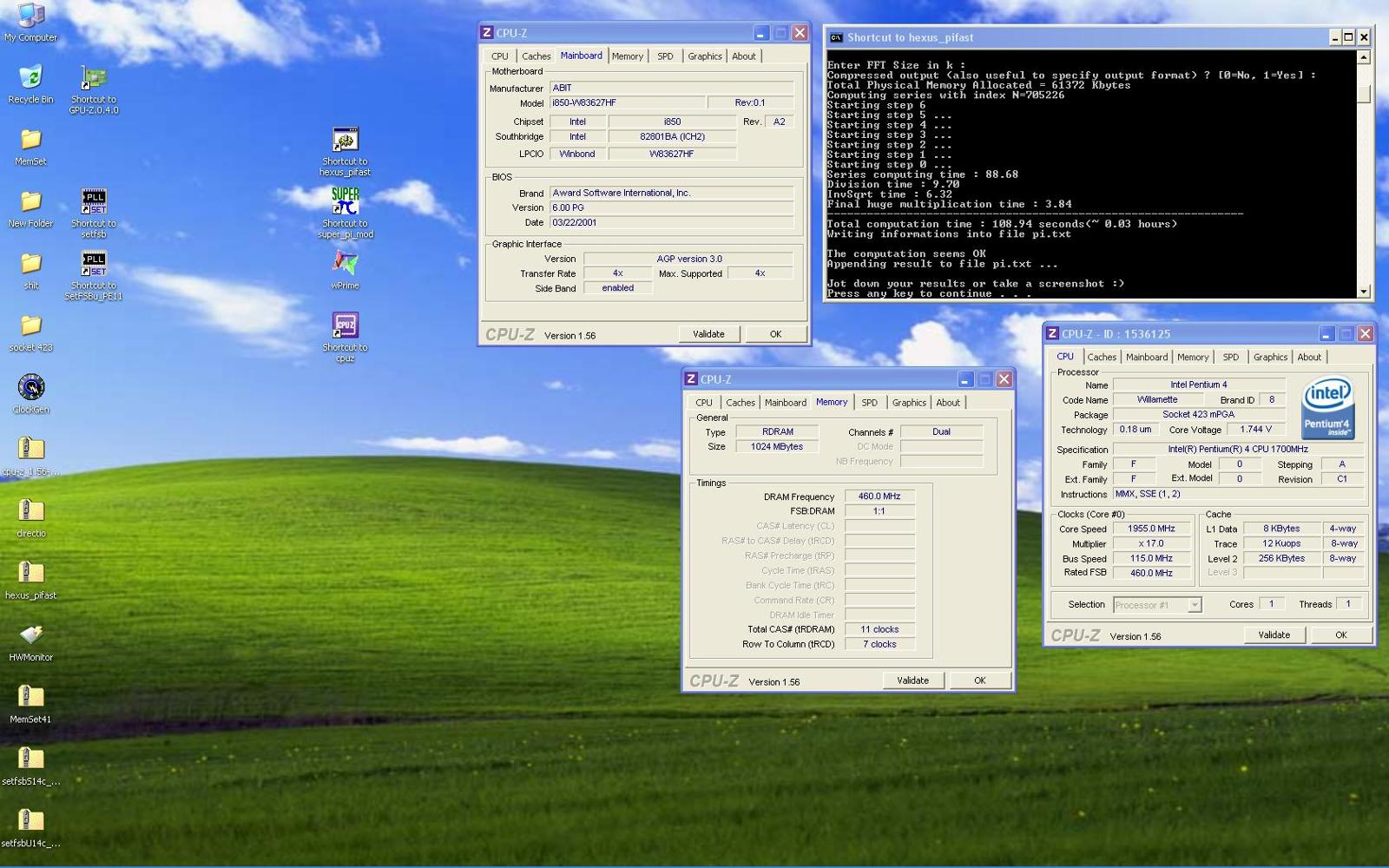Click the Award Software International brand field
This screenshot has width=1389, height=868.
(x=672, y=194)
